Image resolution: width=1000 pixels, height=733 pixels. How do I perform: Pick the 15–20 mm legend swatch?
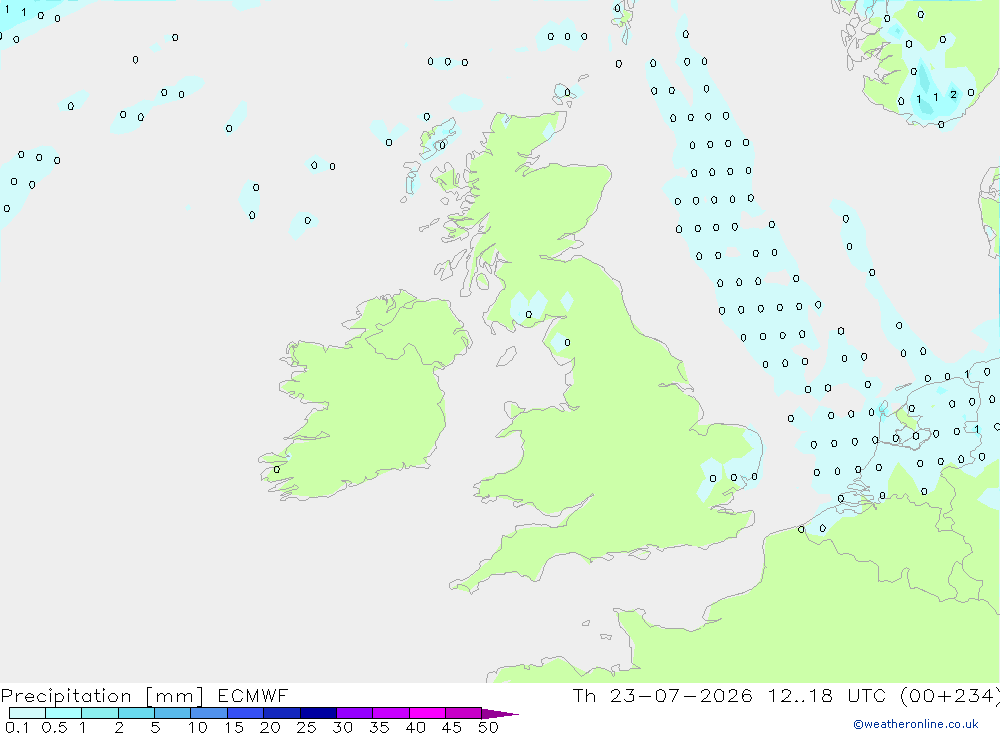pos(246,713)
